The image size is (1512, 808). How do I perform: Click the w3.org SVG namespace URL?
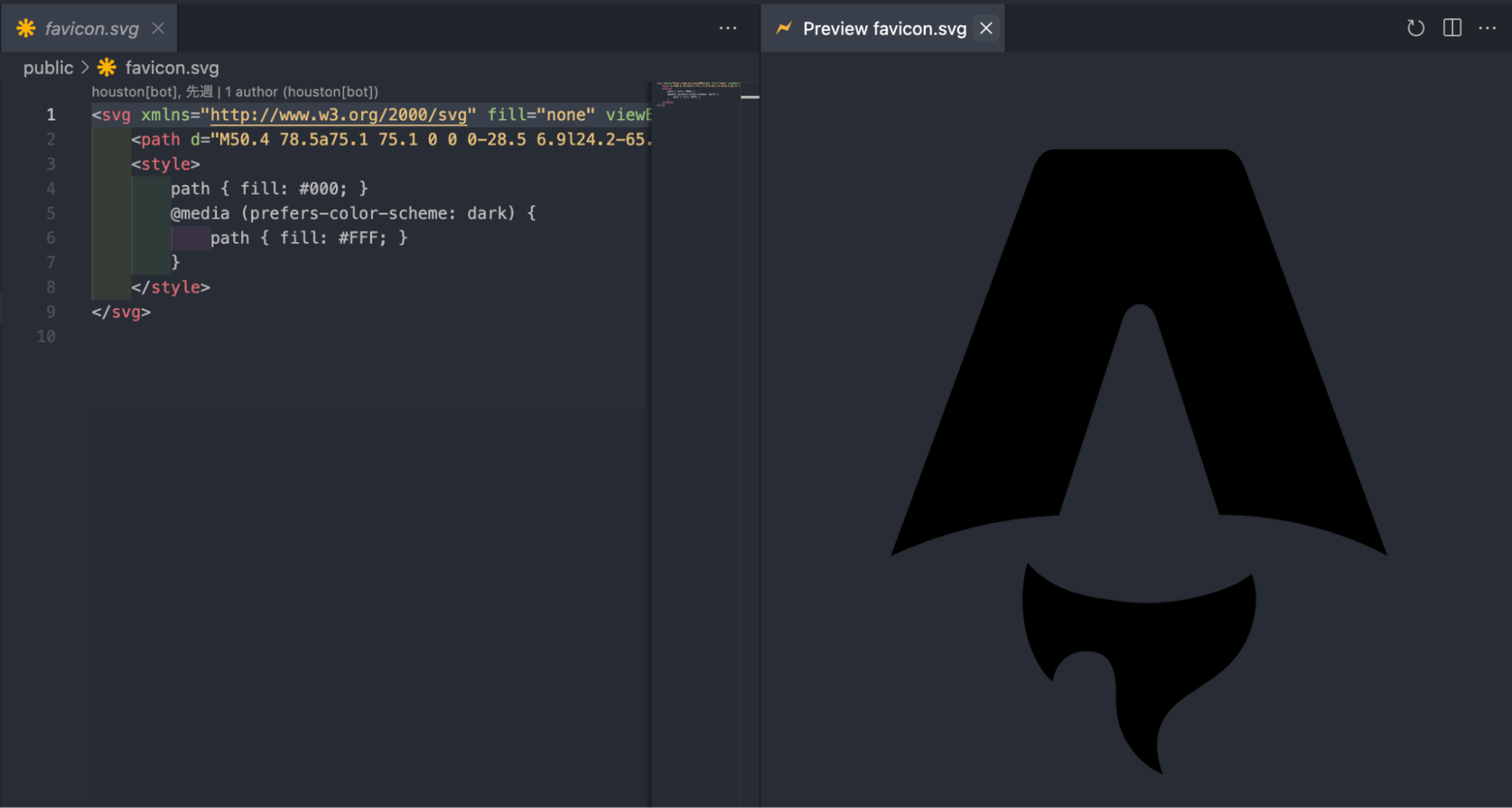click(x=338, y=114)
